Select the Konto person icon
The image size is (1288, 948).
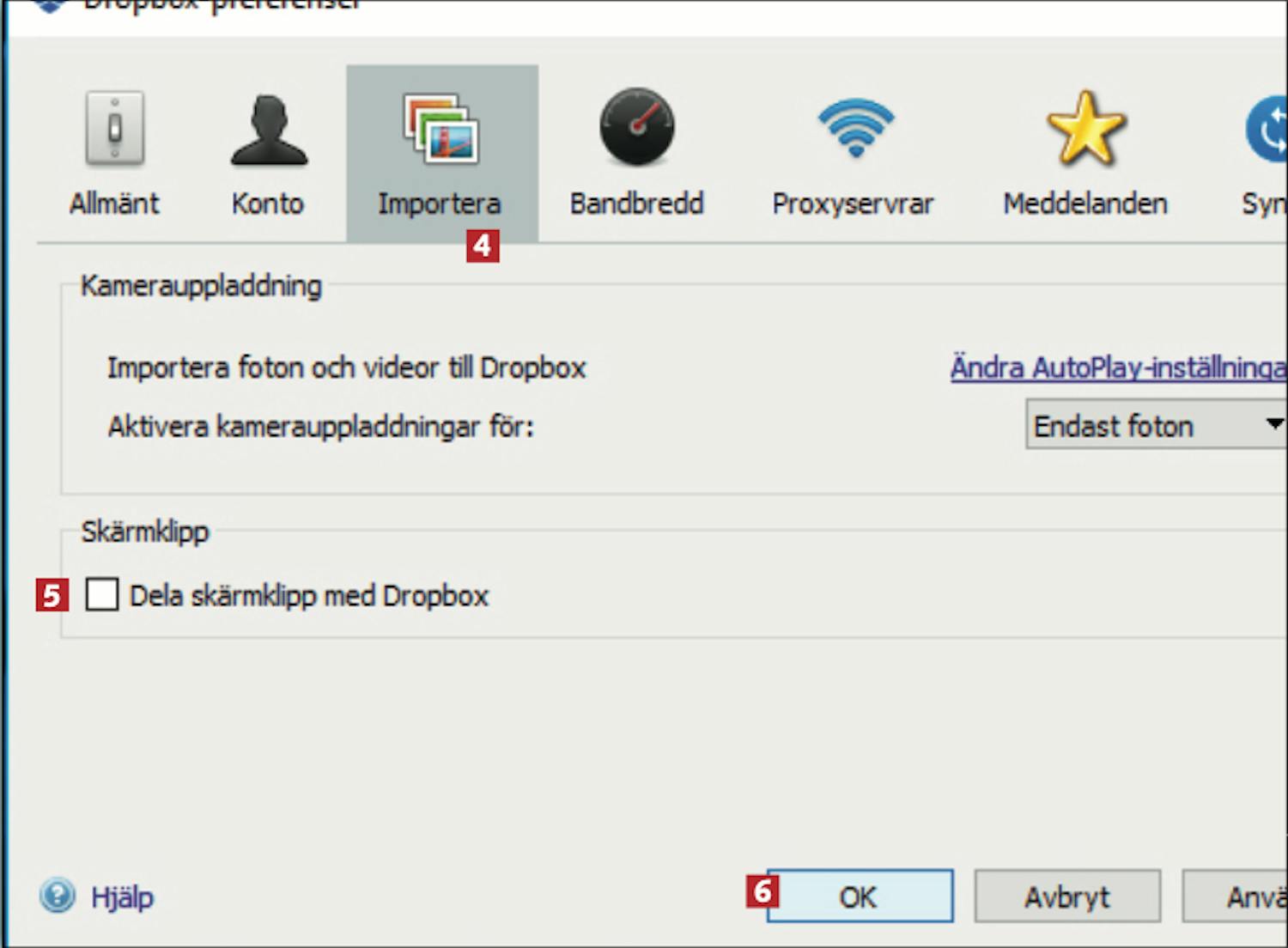coord(269,131)
